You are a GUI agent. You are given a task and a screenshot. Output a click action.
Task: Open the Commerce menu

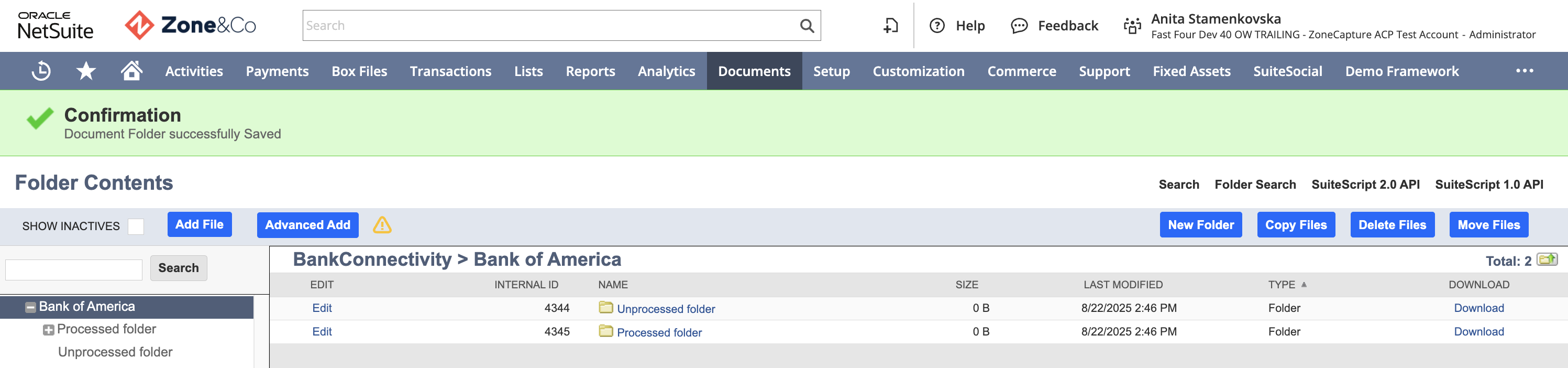[x=1021, y=71]
